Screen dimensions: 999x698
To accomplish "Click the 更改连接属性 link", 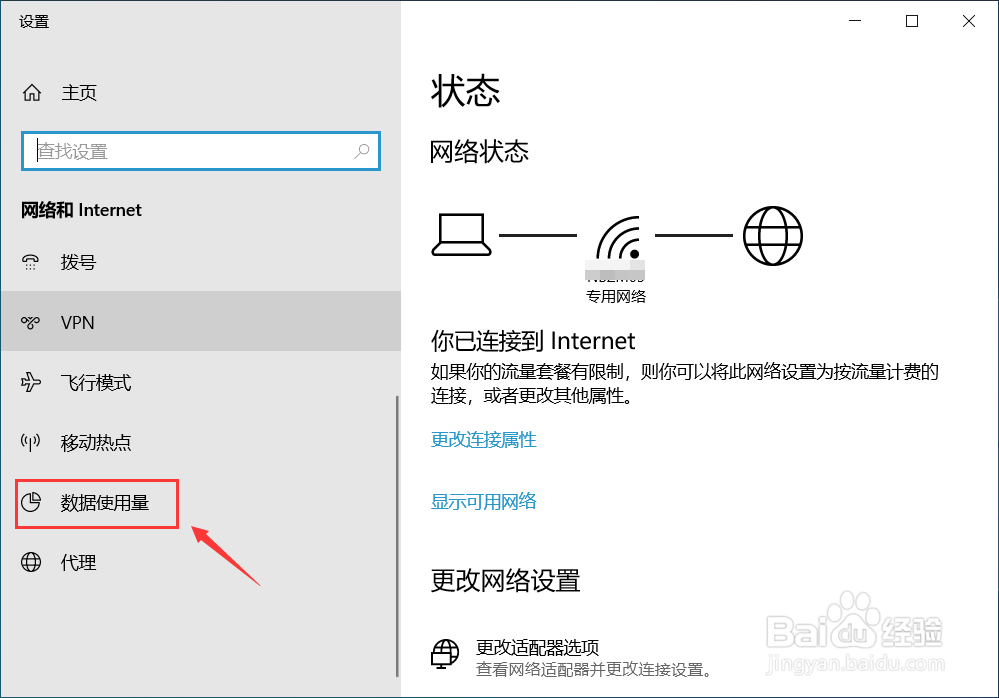I will pyautogui.click(x=484, y=439).
